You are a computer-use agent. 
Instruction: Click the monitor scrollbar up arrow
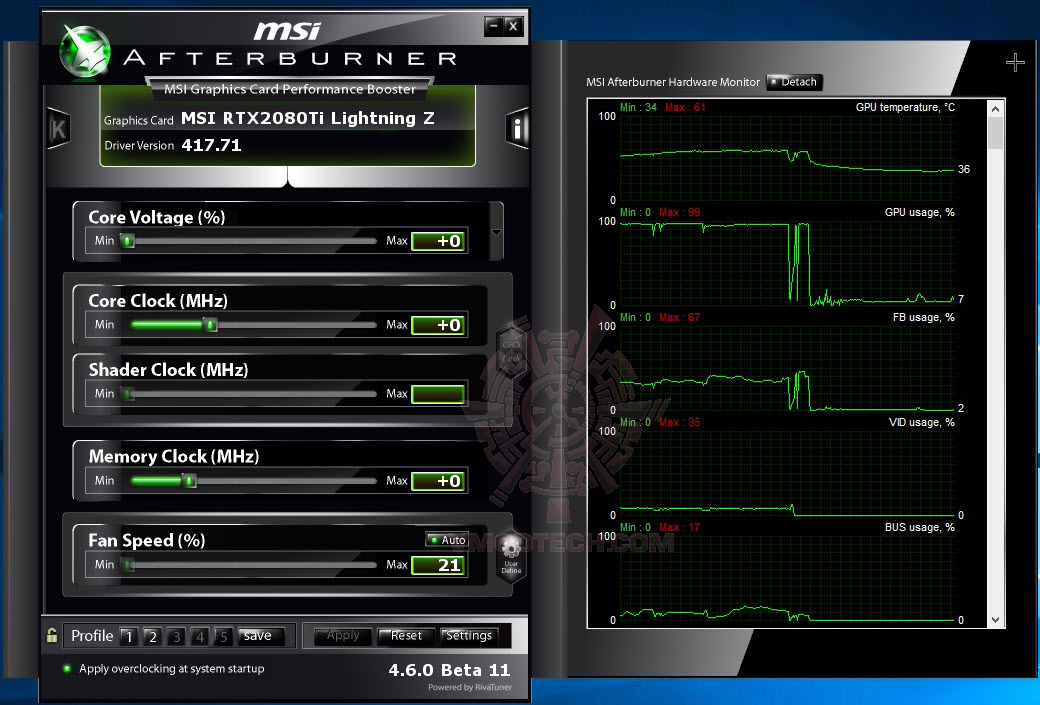[995, 108]
